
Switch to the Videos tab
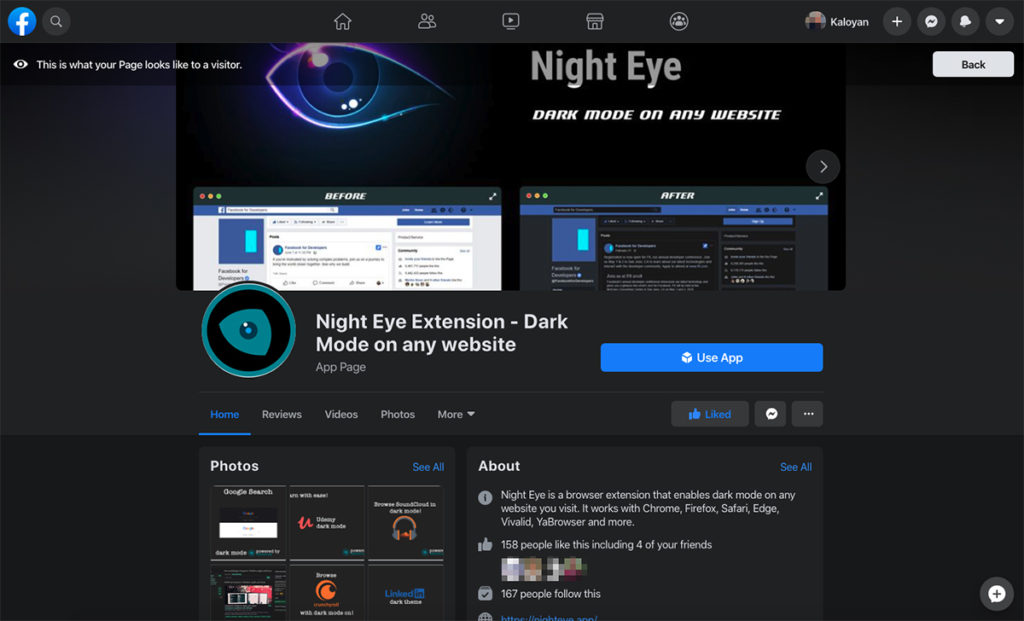click(x=341, y=414)
